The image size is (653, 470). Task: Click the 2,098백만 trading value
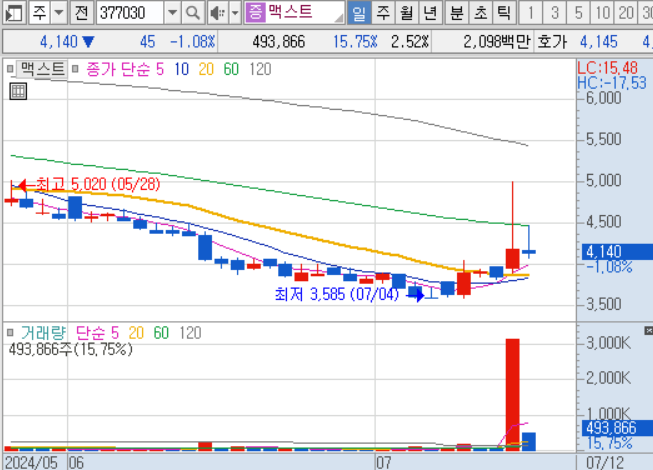coord(496,42)
